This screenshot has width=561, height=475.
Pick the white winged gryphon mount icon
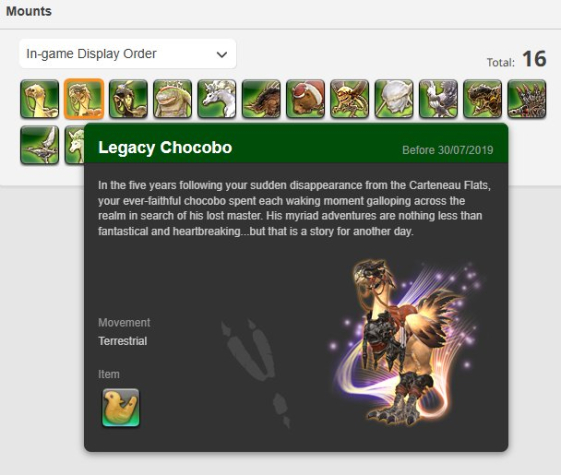tap(438, 99)
